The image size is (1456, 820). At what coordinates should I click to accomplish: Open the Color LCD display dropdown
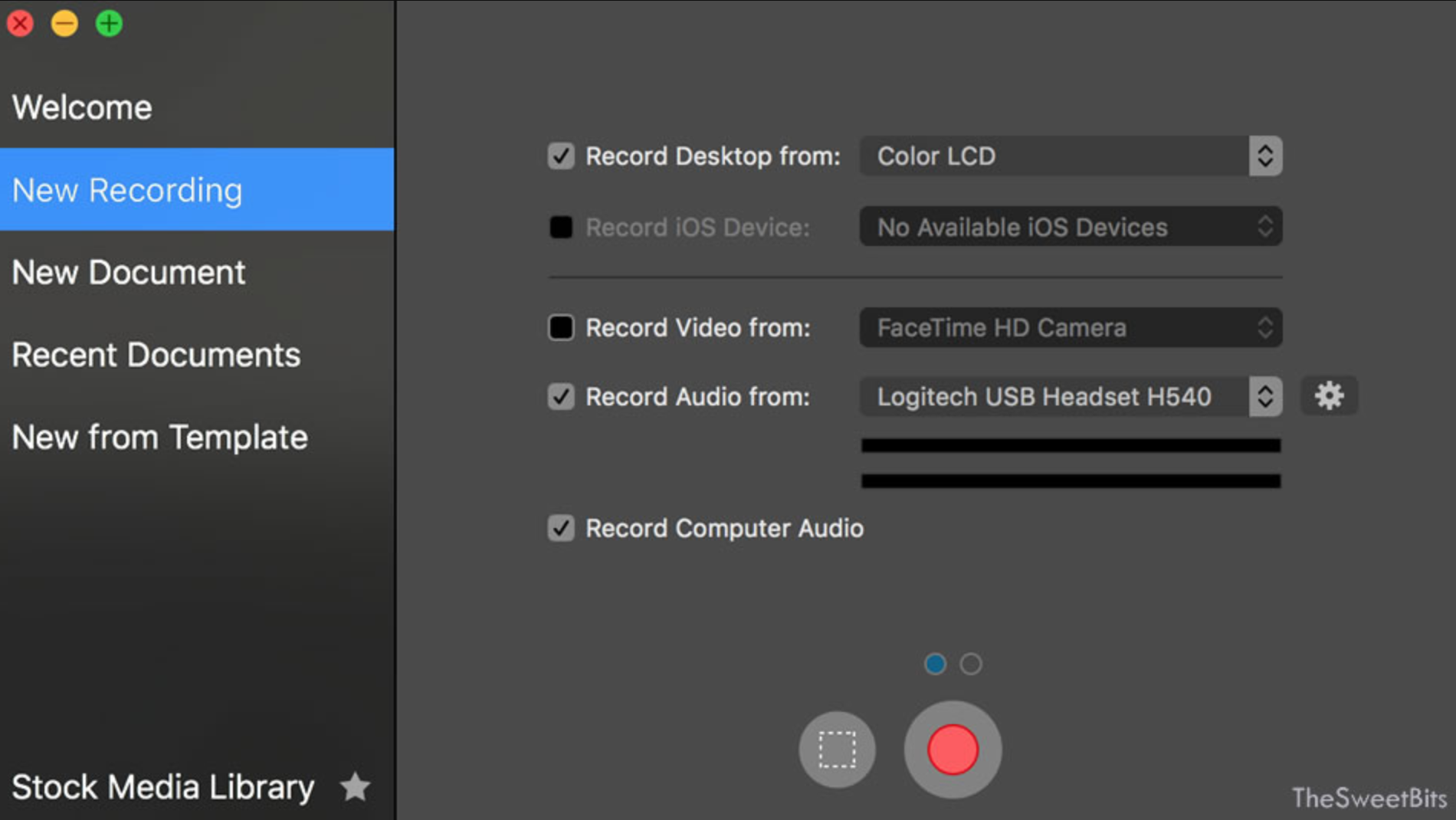click(x=1071, y=156)
